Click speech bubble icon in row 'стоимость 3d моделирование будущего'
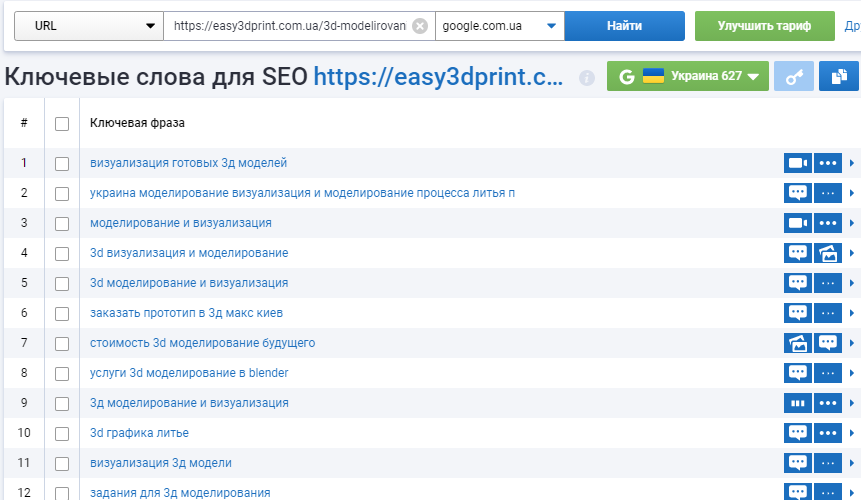The image size is (861, 500). click(828, 343)
